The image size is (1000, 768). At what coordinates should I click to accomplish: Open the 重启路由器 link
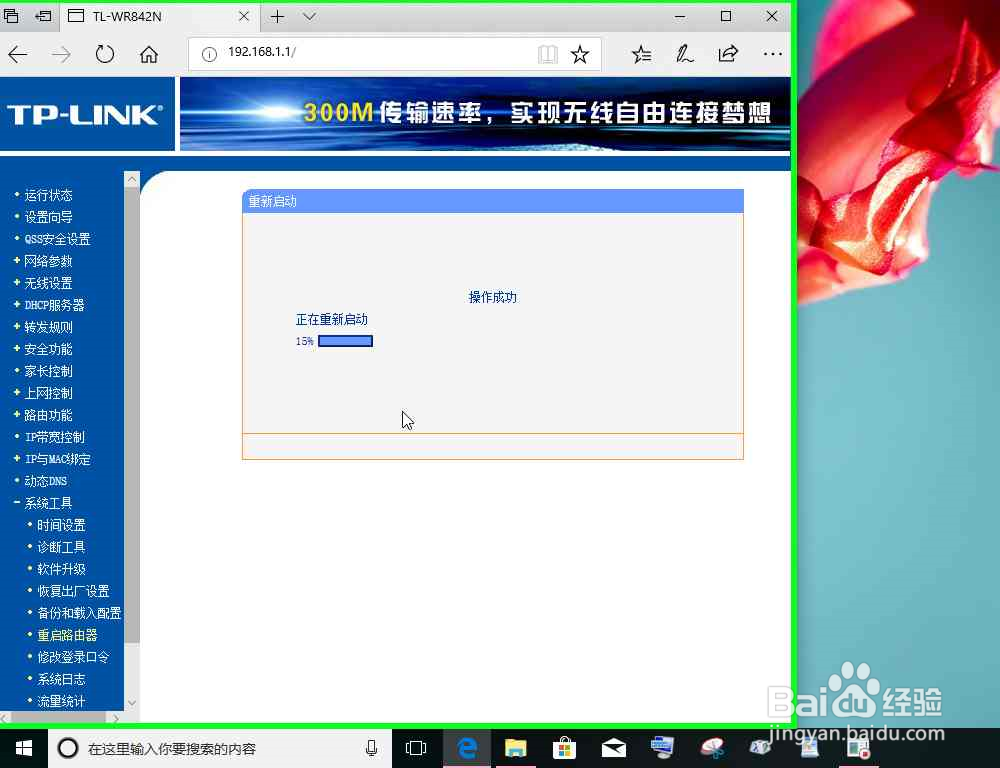65,635
